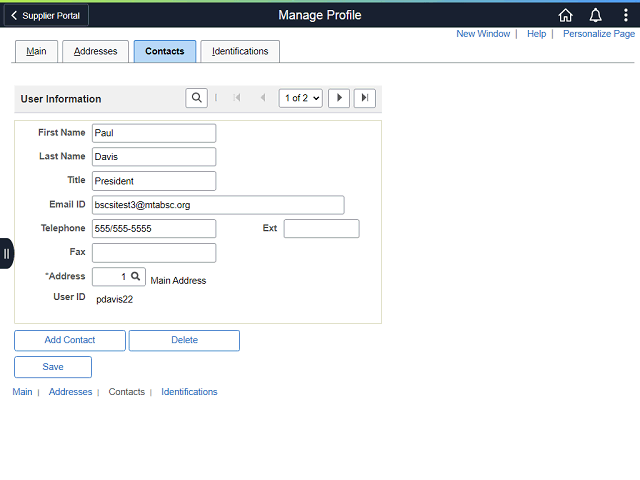Go back to Supplier Portal
This screenshot has height=480, width=640.
(46, 16)
